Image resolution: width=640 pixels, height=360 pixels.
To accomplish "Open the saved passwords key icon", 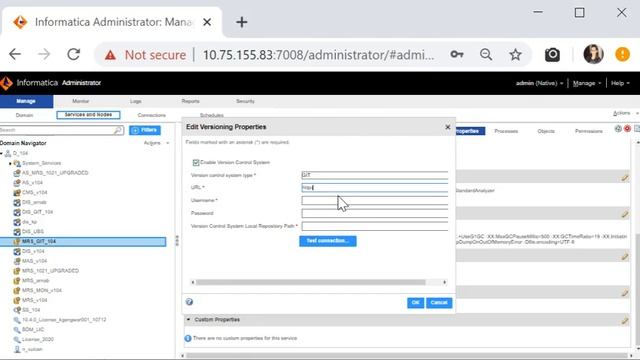I will click(x=457, y=54).
